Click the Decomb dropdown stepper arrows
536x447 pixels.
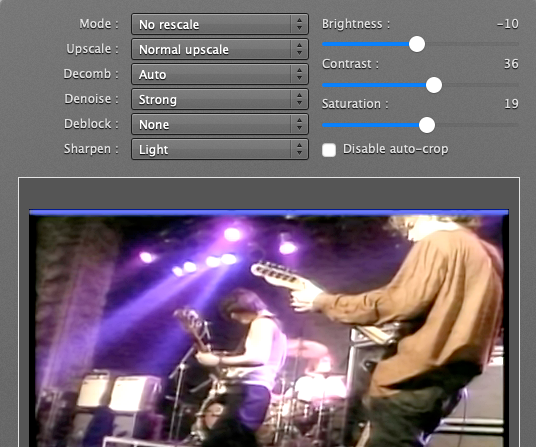click(299, 74)
